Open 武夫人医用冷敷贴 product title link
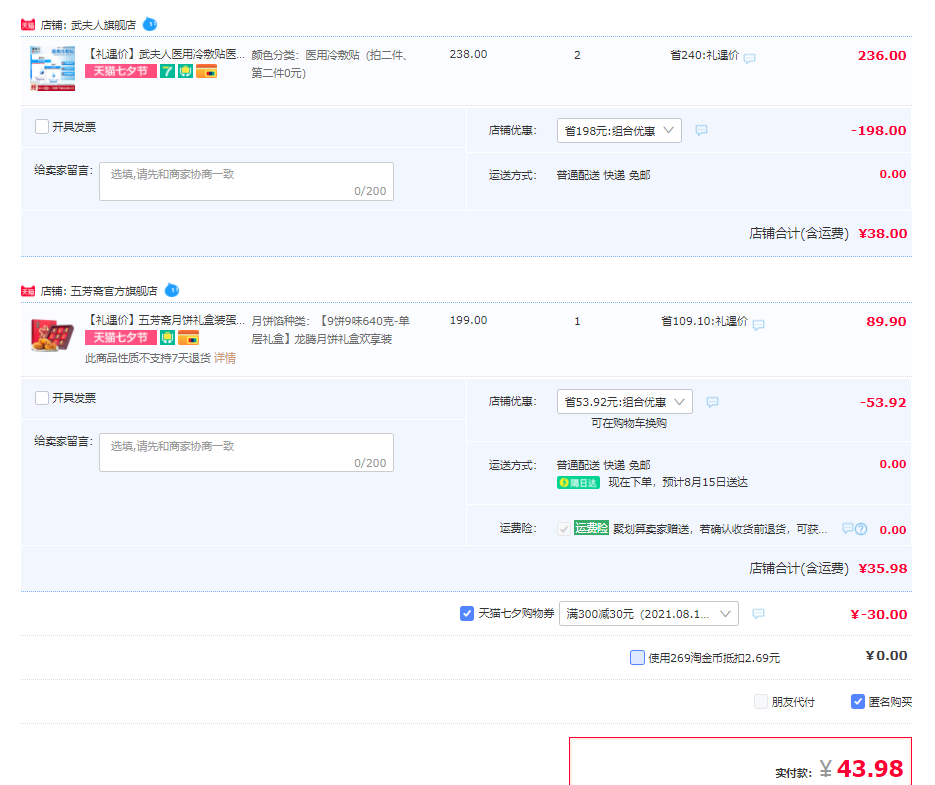This screenshot has width=935, height=785. tap(165, 54)
